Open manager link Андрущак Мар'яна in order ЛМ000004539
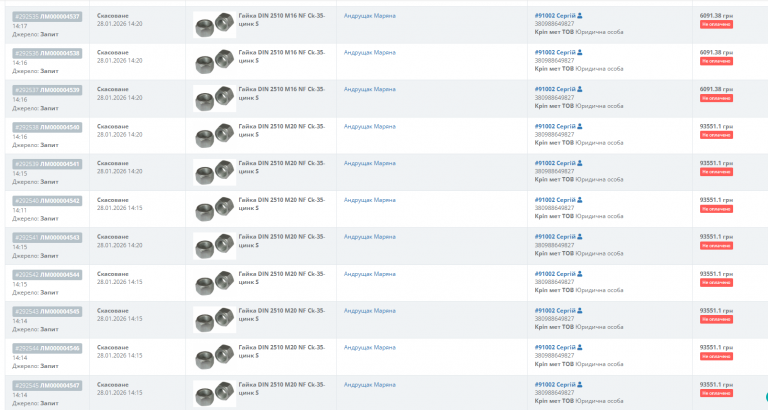The image size is (768, 410). [x=370, y=89]
